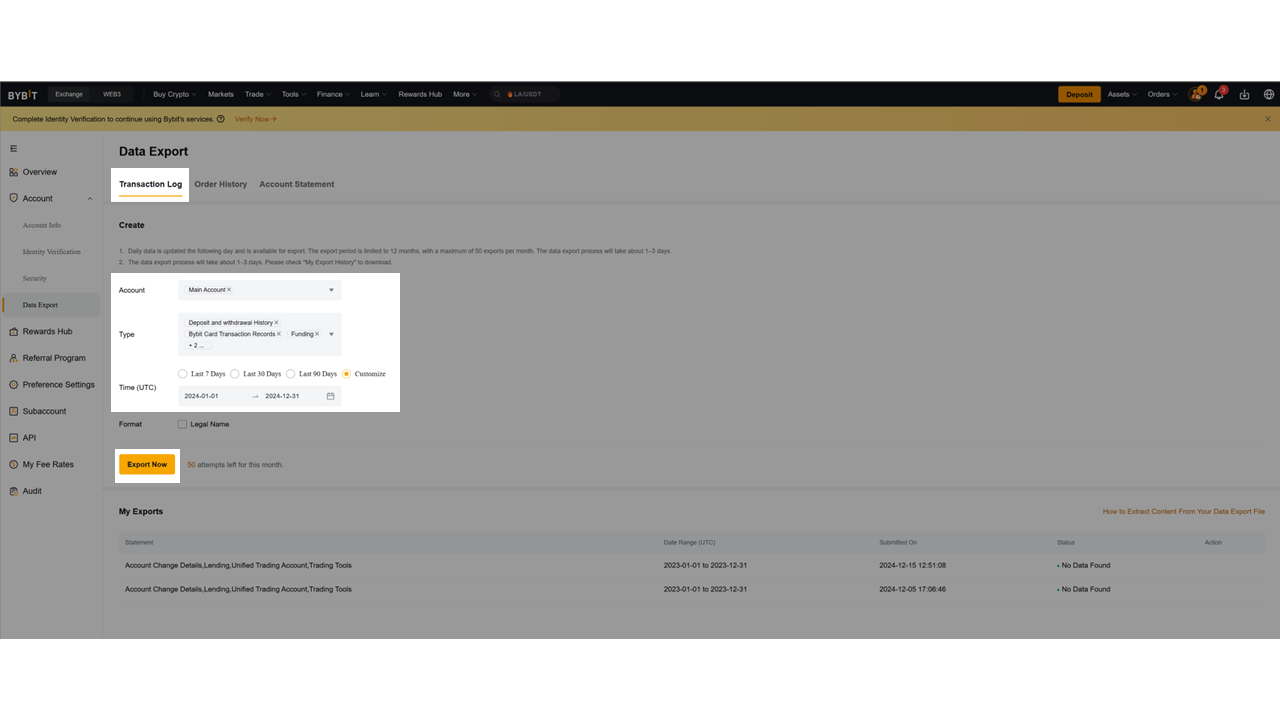Viewport: 1280px width, 720px height.
Task: Tick the Legal Name checkbox
Action: [182, 424]
